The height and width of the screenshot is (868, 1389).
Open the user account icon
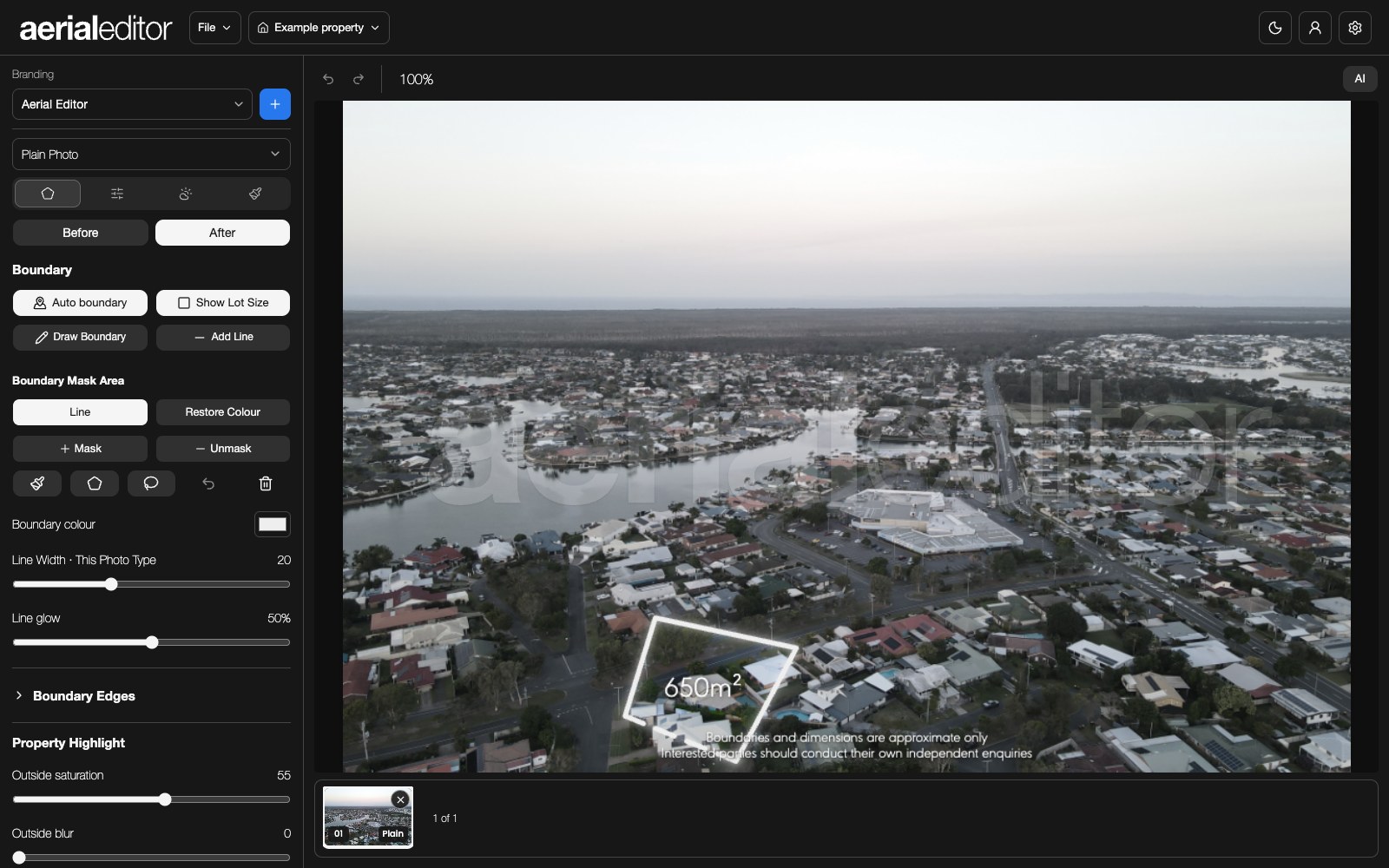(1315, 28)
